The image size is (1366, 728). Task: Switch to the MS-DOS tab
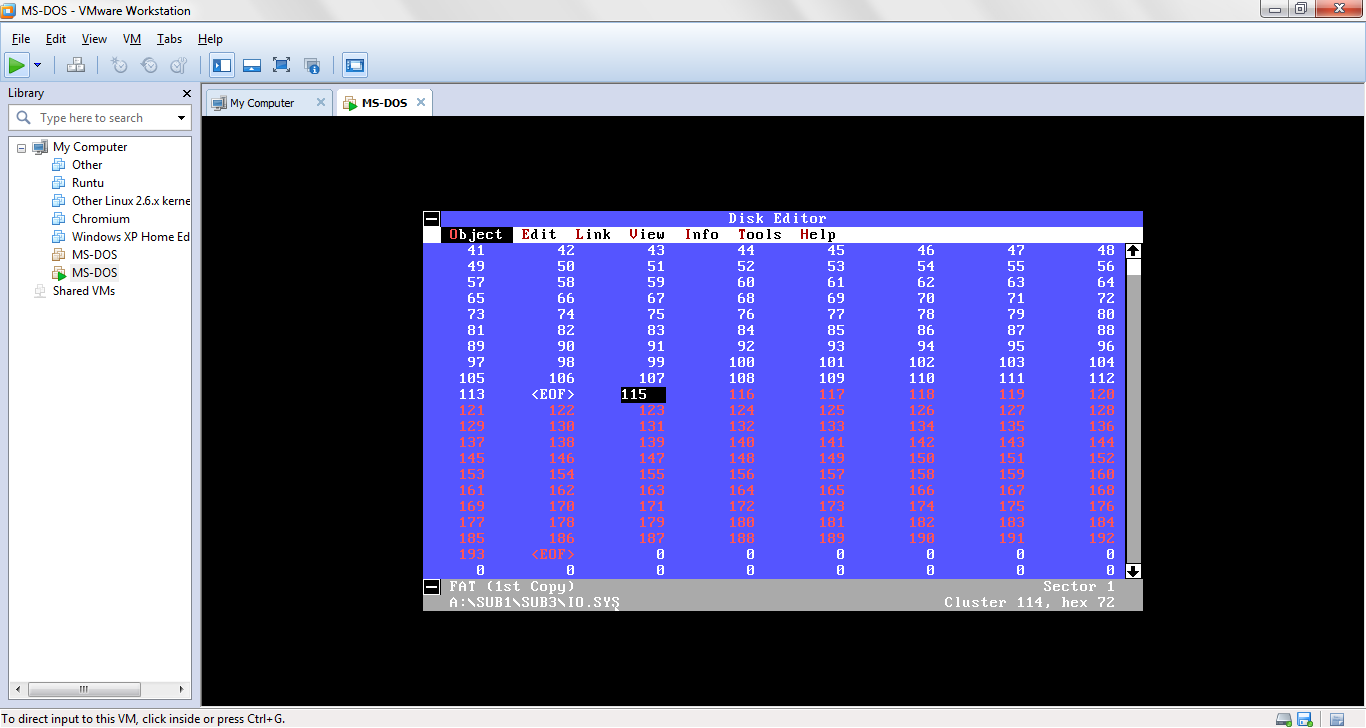[x=384, y=103]
